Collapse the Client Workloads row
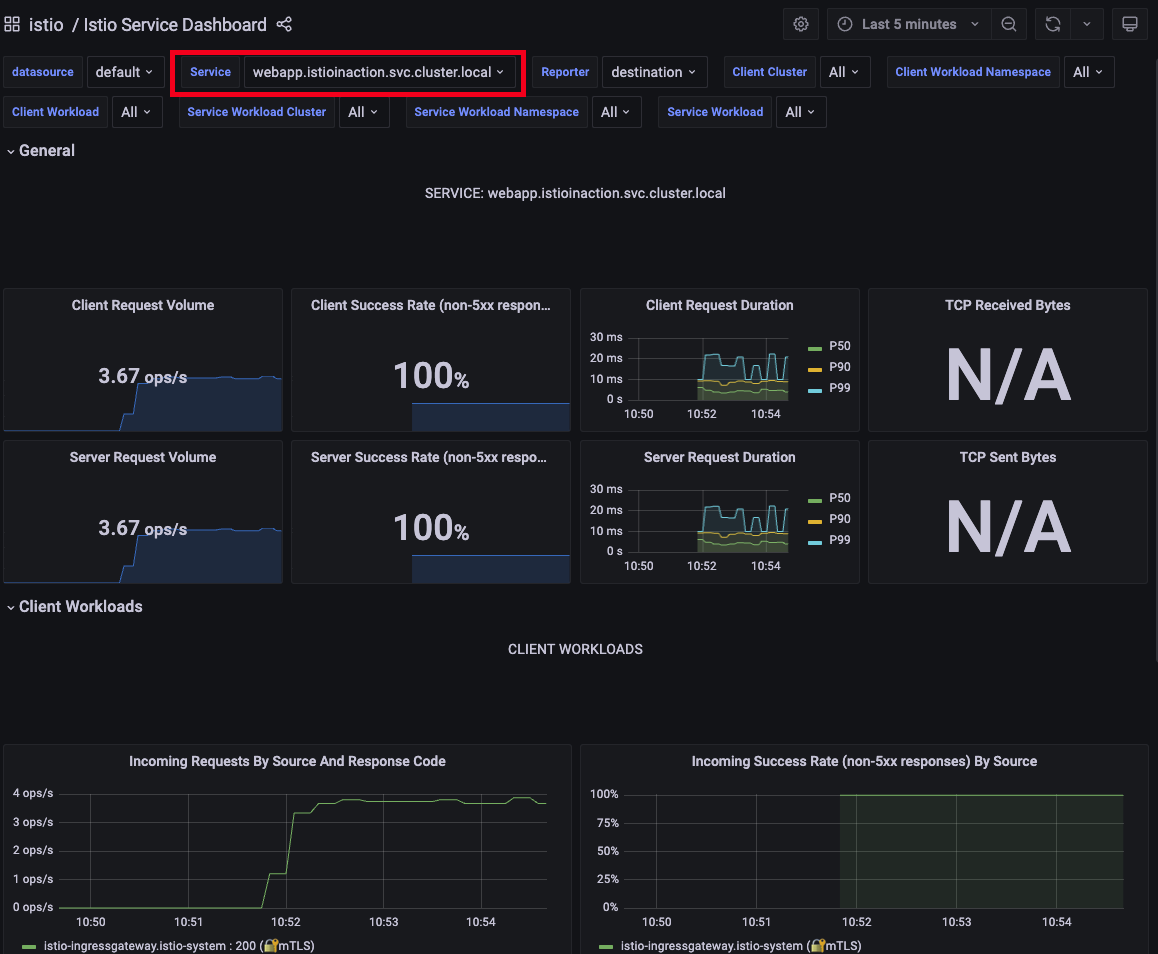The width and height of the screenshot is (1158, 954). point(75,606)
